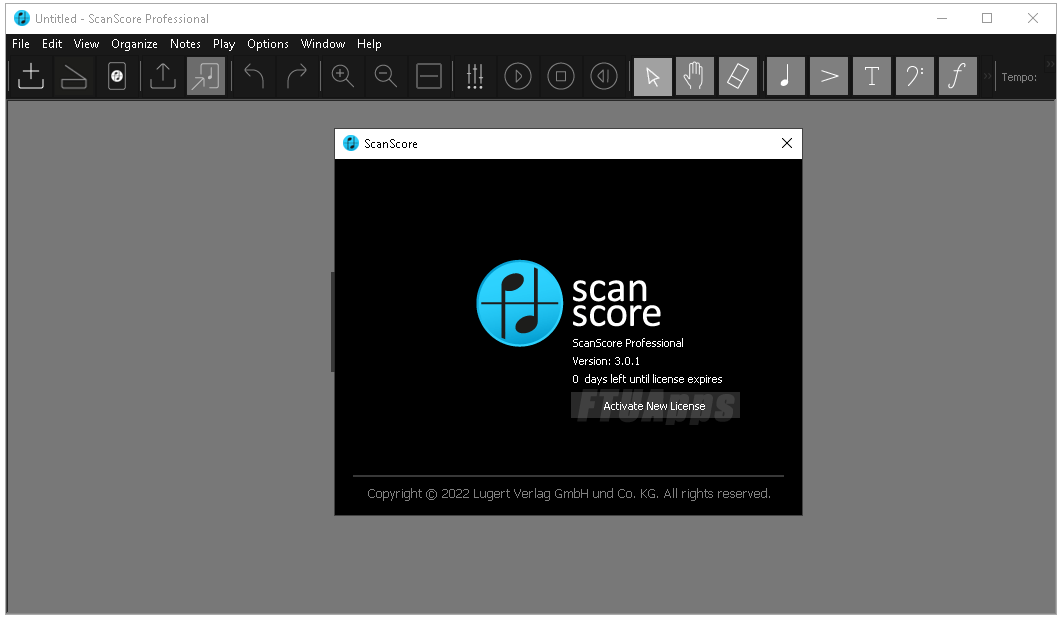
Task: Select the bass clef tool
Action: click(915, 76)
